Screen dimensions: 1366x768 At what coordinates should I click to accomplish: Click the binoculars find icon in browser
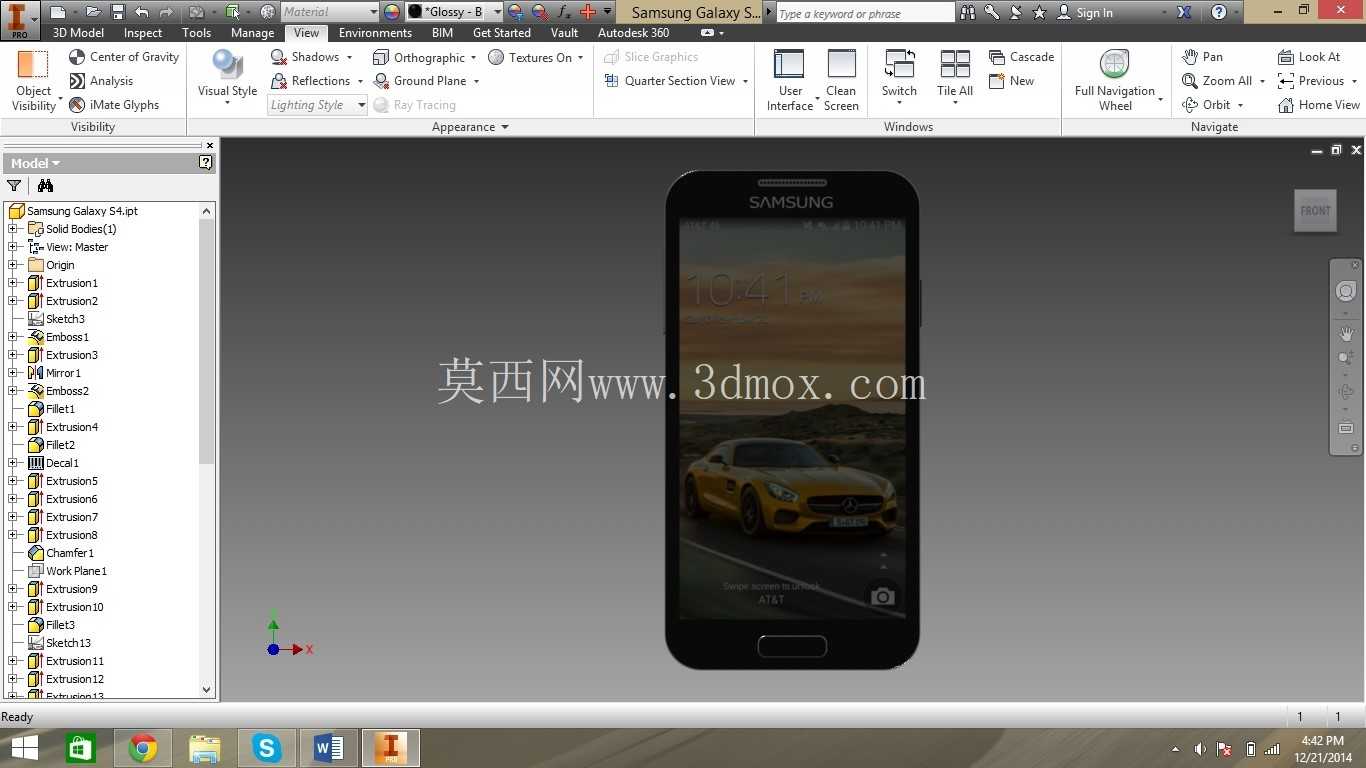tap(45, 186)
